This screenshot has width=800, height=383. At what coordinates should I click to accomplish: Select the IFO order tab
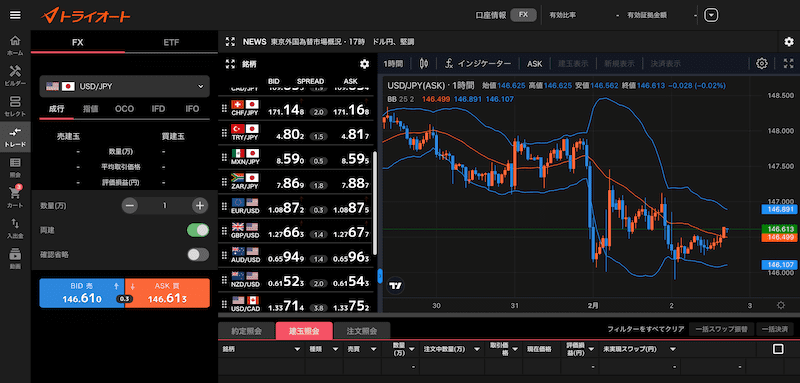tap(192, 109)
